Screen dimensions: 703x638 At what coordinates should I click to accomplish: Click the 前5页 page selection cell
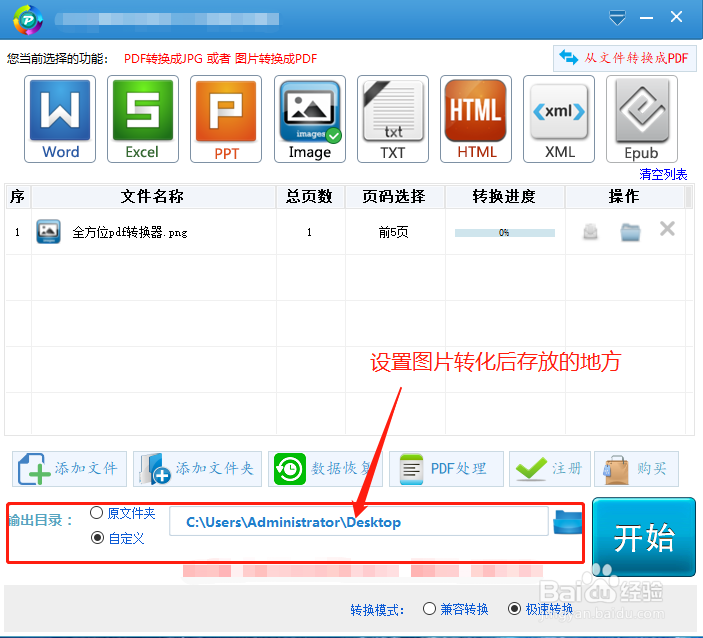click(x=394, y=232)
